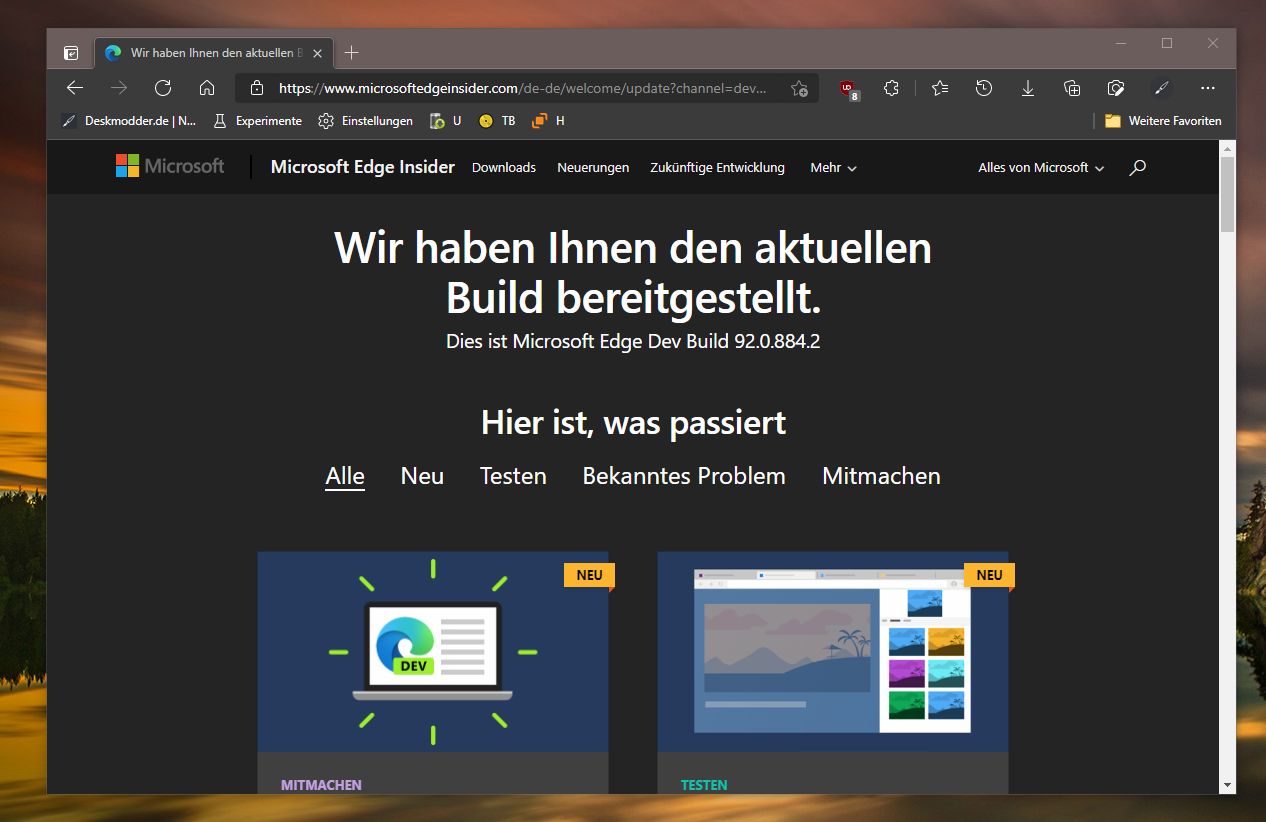This screenshot has height=822, width=1266.
Task: Open the uBlock Origin extension icon
Action: (848, 88)
